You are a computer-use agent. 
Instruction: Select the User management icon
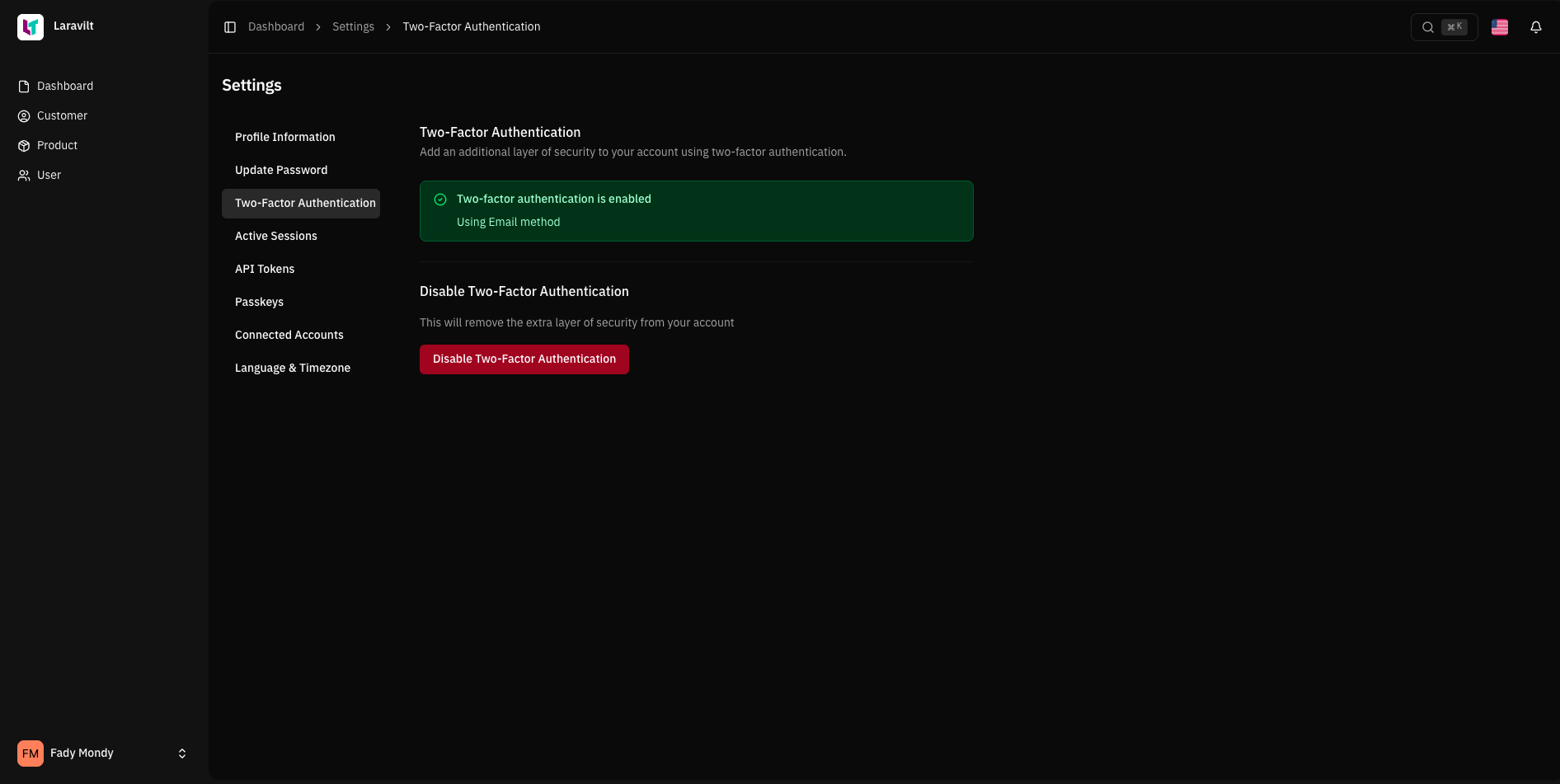pos(23,175)
